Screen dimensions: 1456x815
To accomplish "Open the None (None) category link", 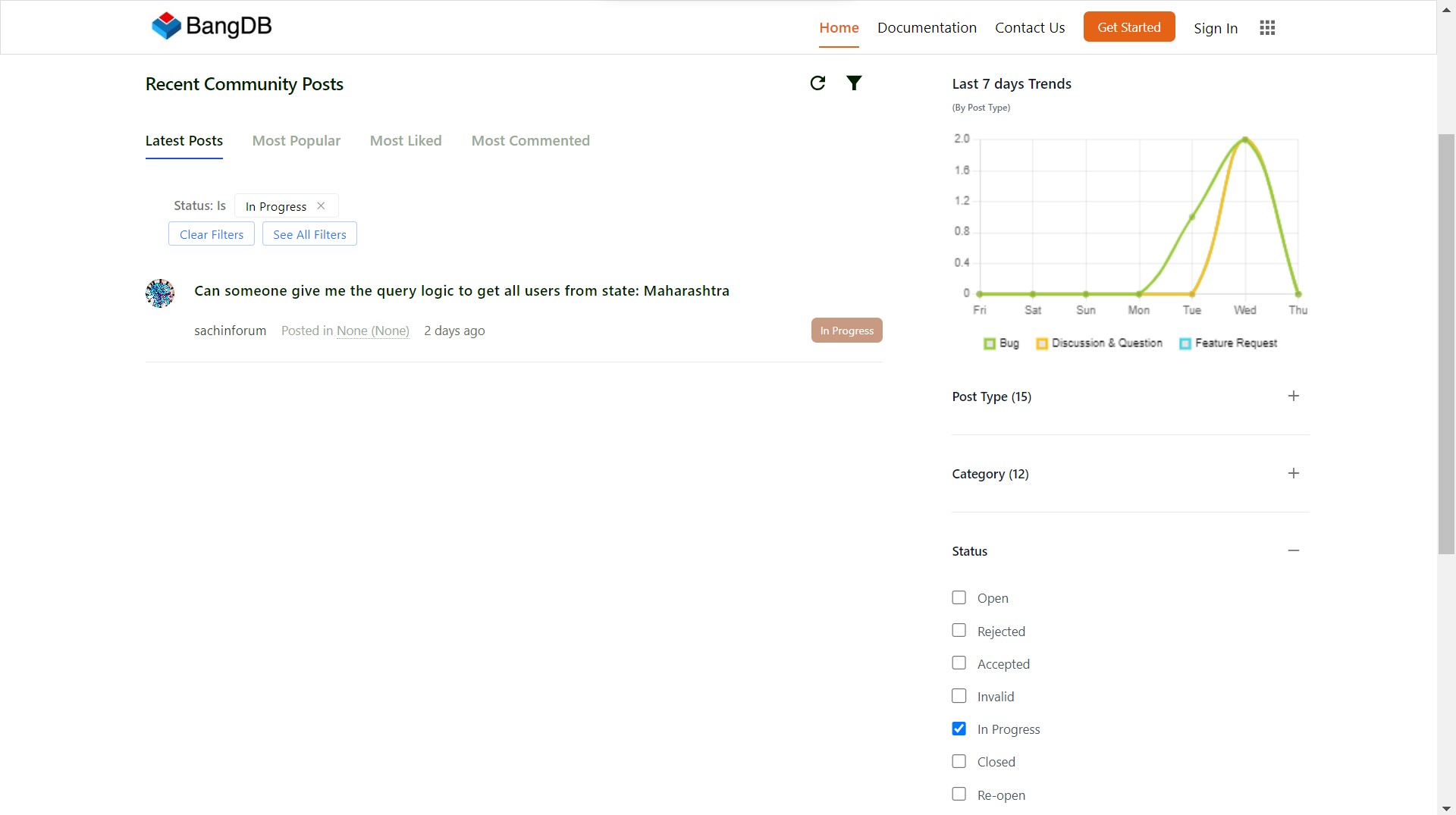I will point(373,331).
